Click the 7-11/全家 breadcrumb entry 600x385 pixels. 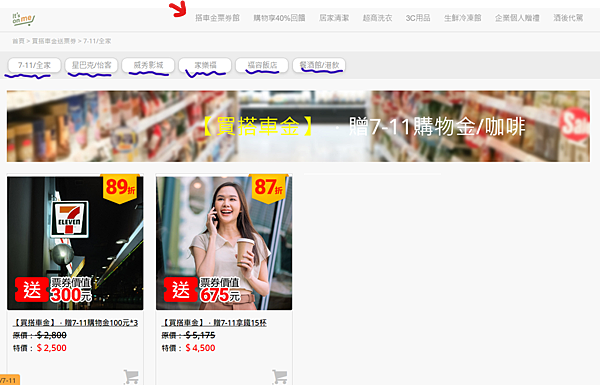coord(97,41)
